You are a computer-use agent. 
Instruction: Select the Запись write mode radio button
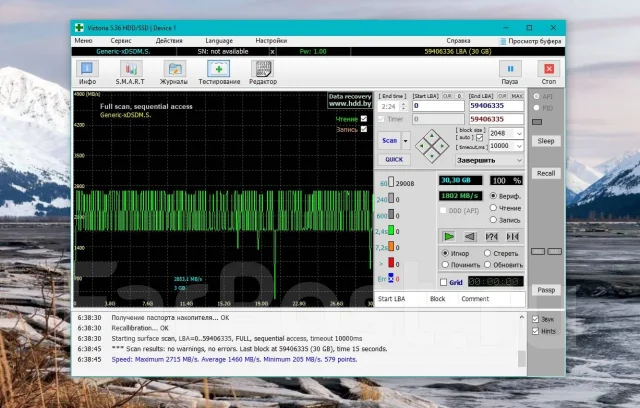[x=493, y=220]
